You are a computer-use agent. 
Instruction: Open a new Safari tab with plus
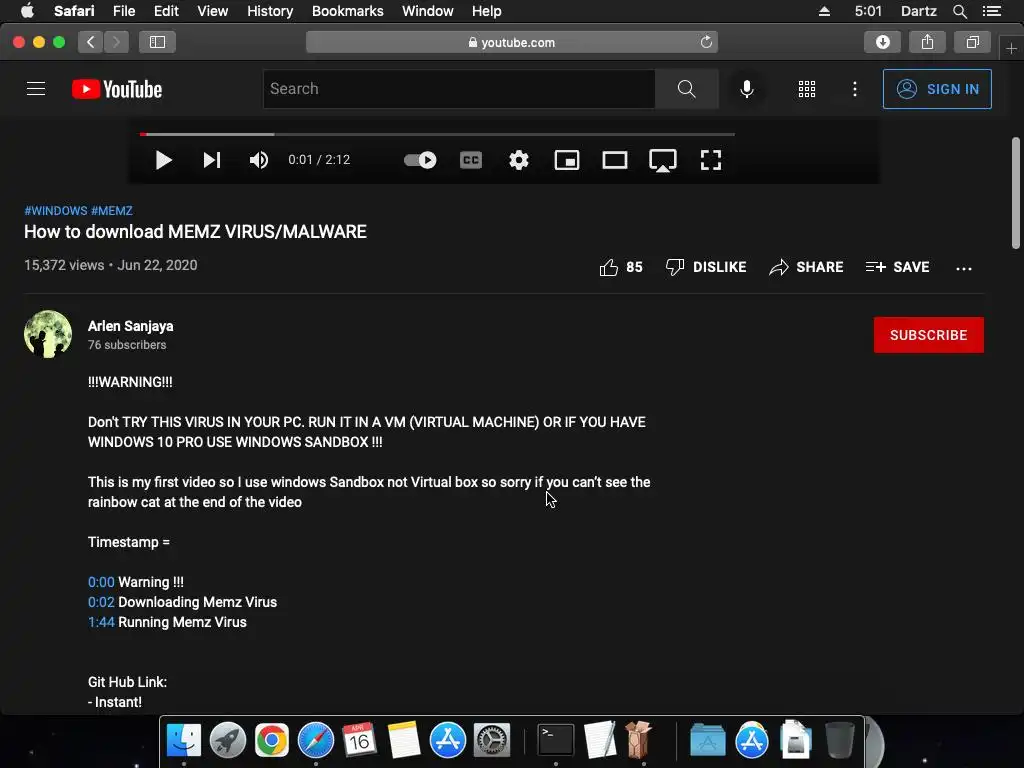[x=1011, y=48]
